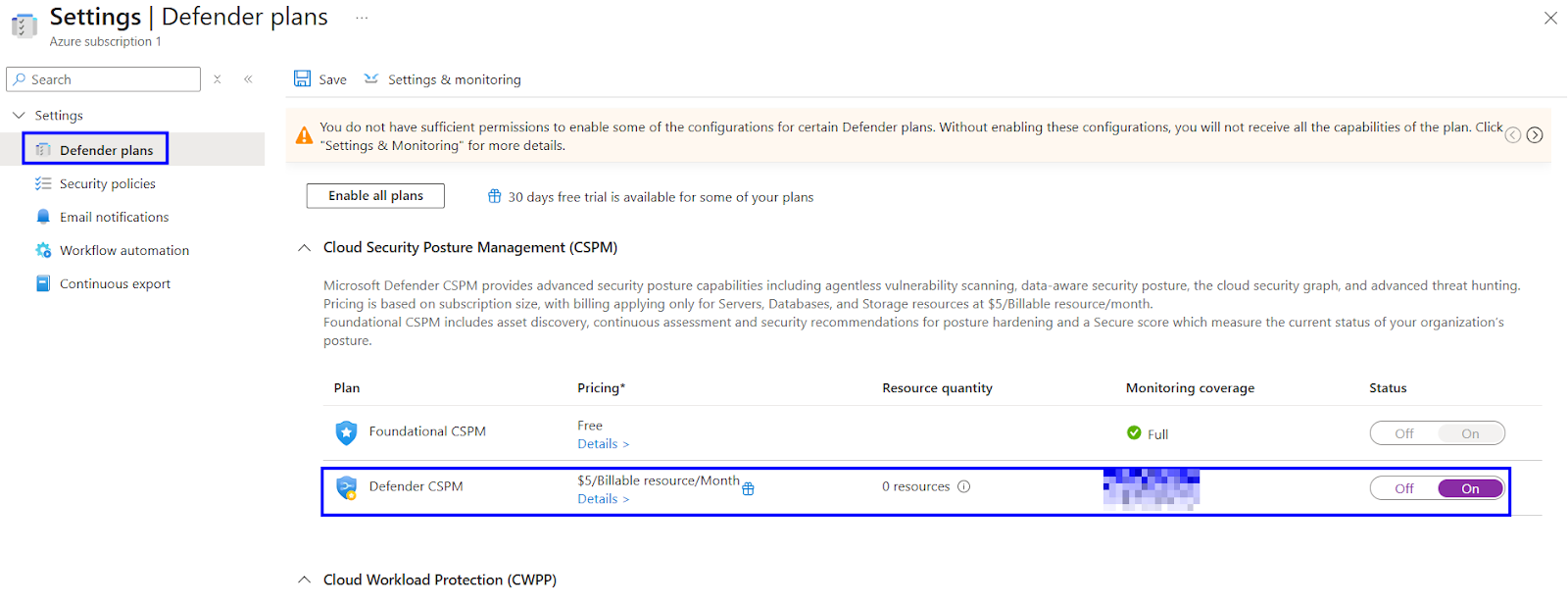Click the Defender plans sidebar icon

point(43,149)
